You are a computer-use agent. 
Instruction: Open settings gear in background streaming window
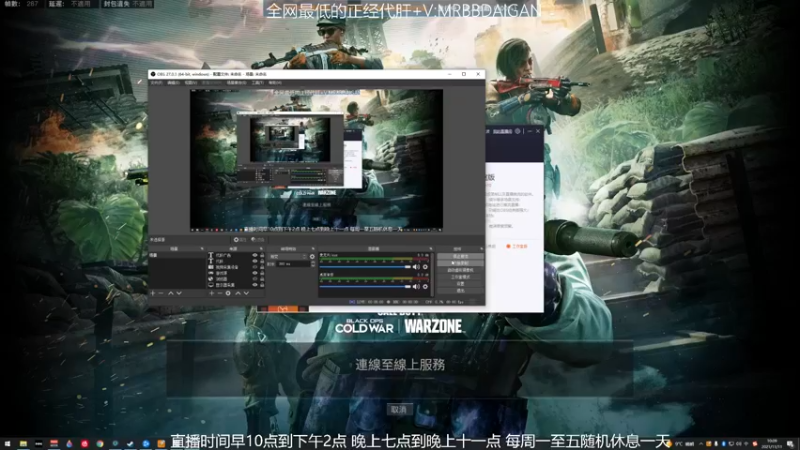[518, 131]
